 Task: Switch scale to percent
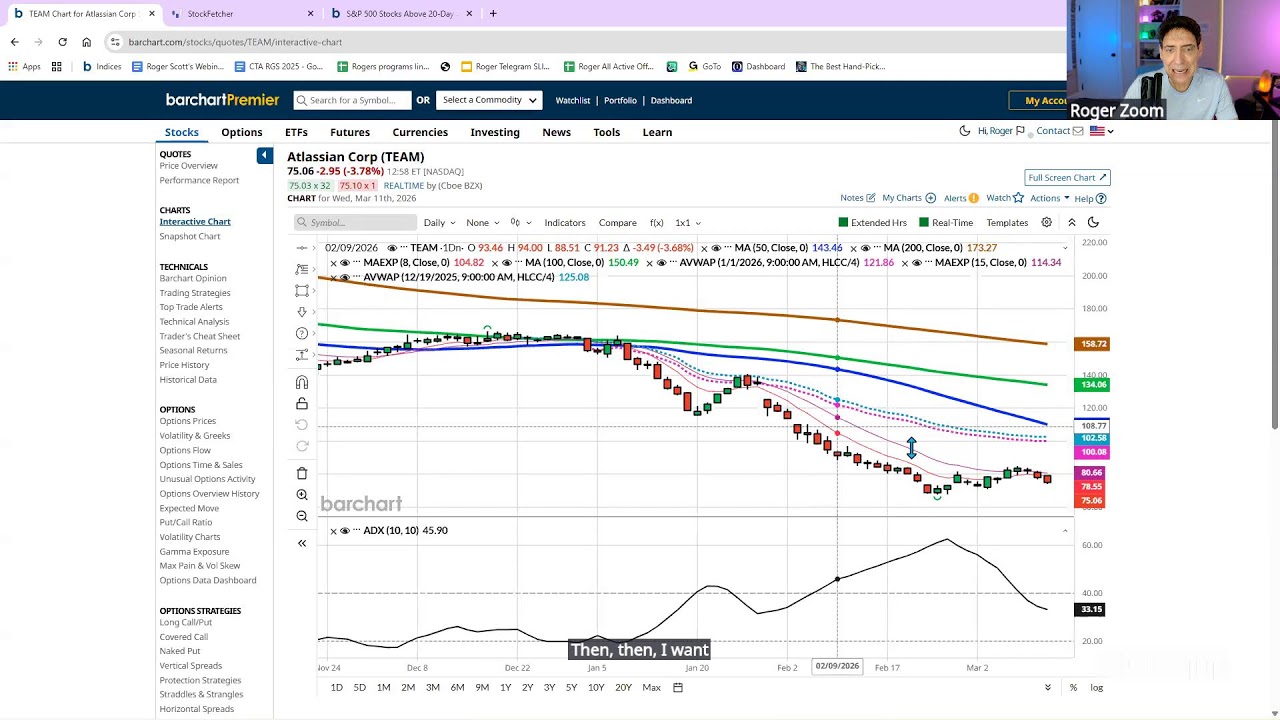1073,688
